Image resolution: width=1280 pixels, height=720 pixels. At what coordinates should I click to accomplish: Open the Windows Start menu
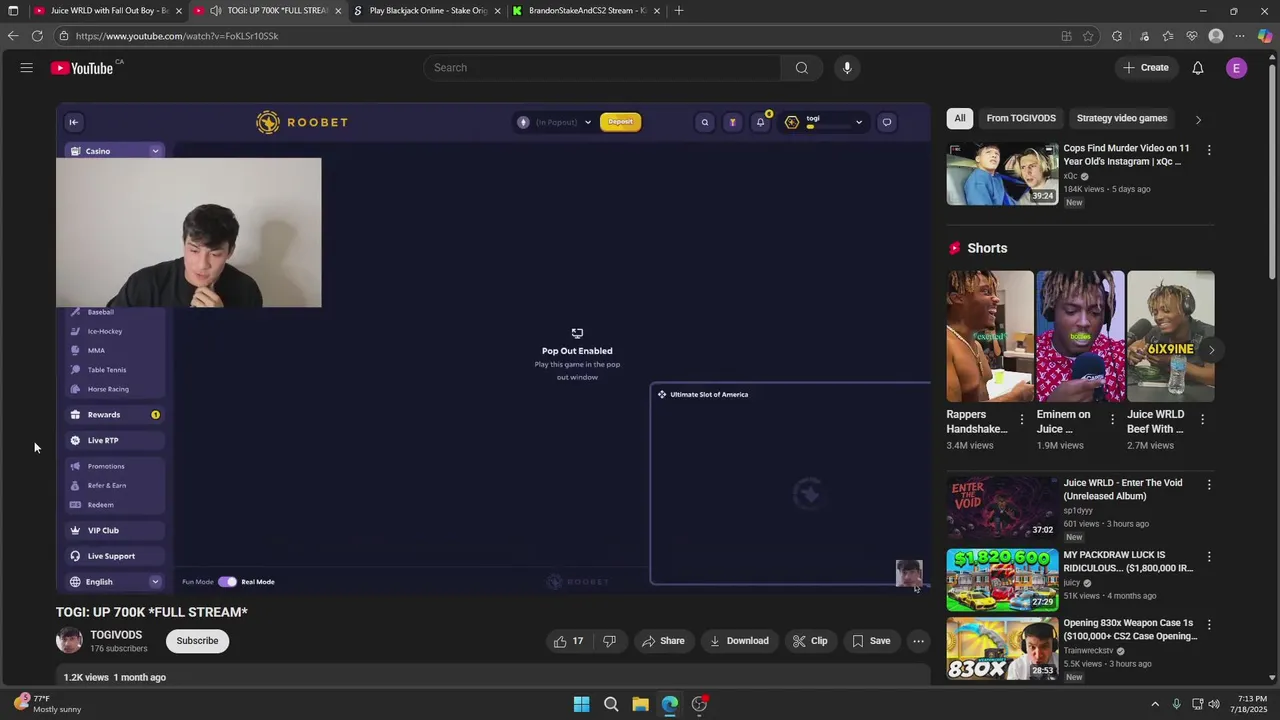[581, 704]
